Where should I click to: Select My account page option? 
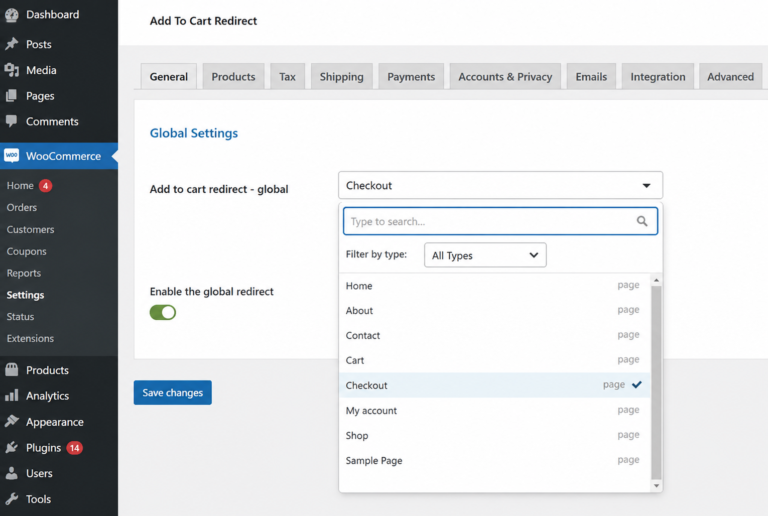(495, 410)
